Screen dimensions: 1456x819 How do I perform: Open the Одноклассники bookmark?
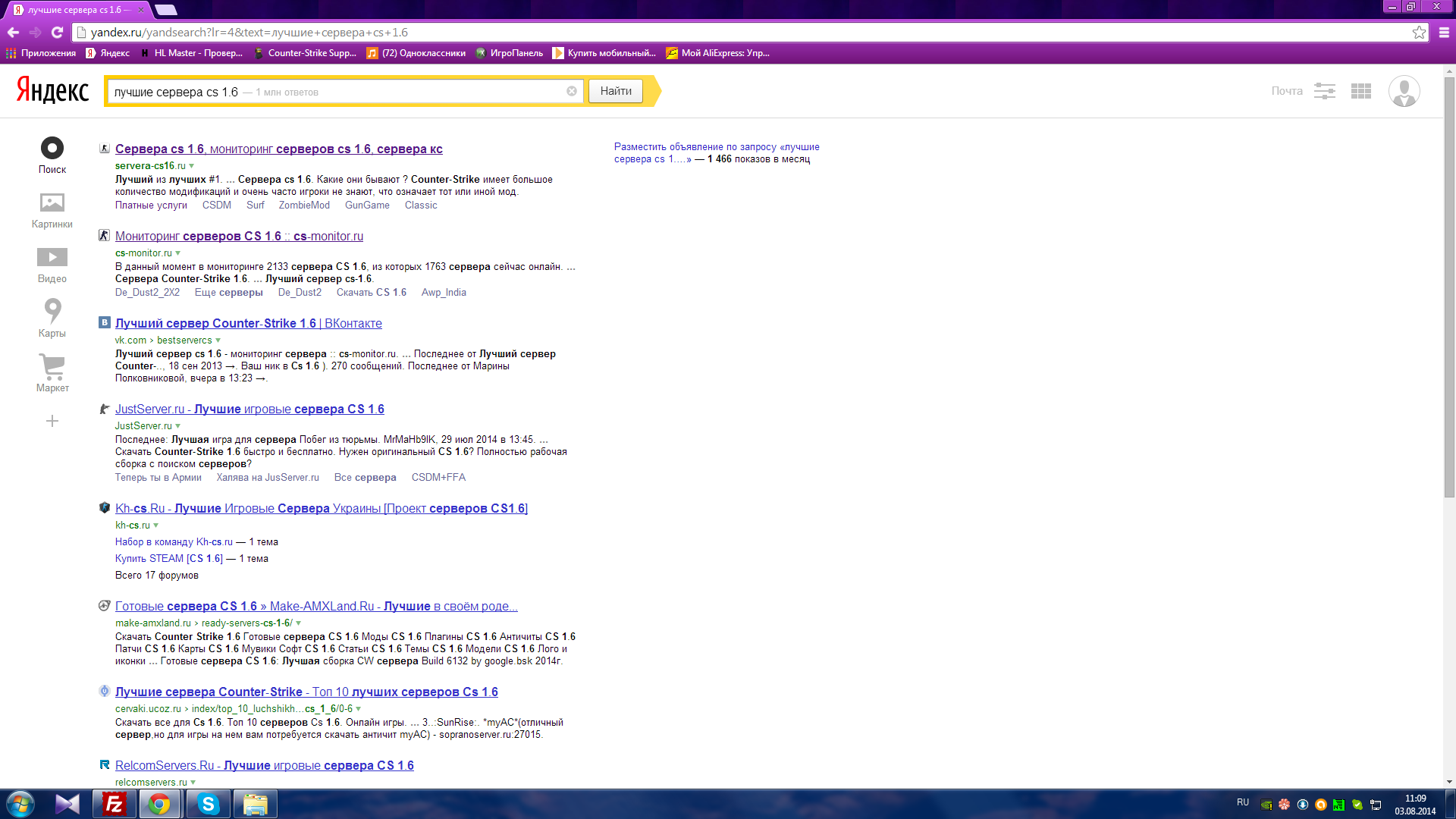coord(416,53)
